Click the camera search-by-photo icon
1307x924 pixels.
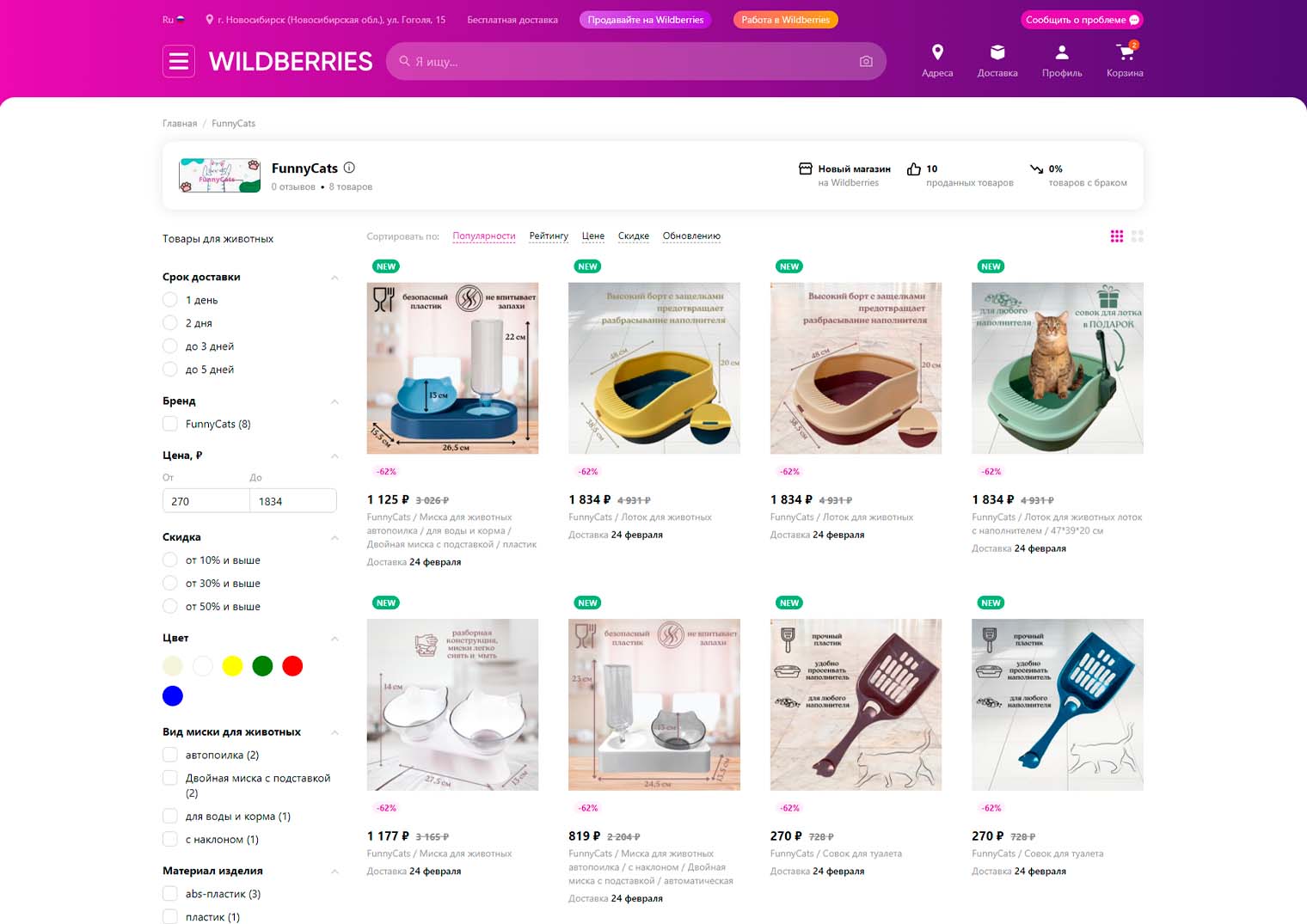coord(866,61)
